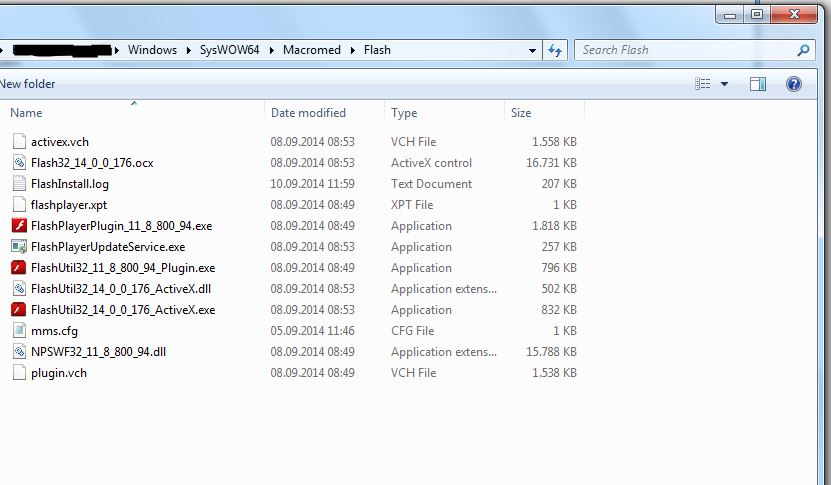Click the refresh button beside address bar

[x=555, y=50]
